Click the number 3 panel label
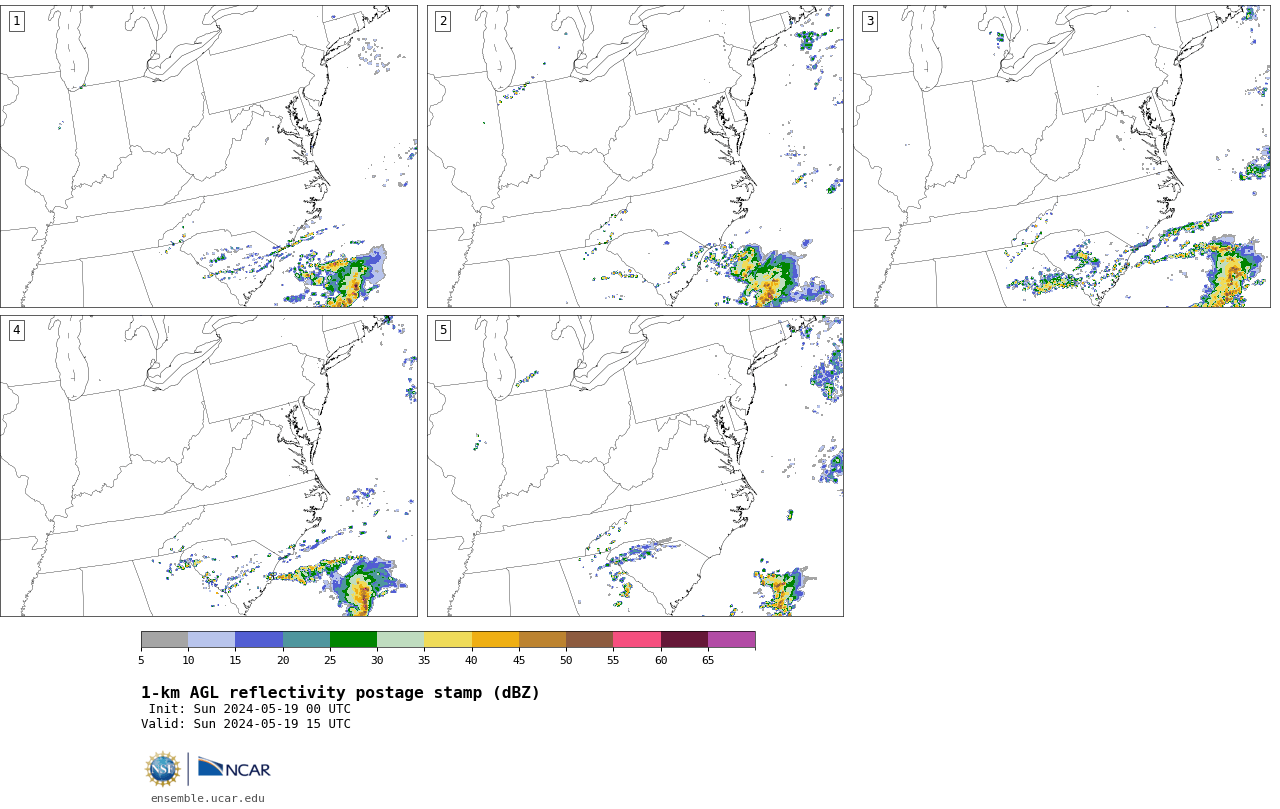The image size is (1280, 809). coord(869,21)
